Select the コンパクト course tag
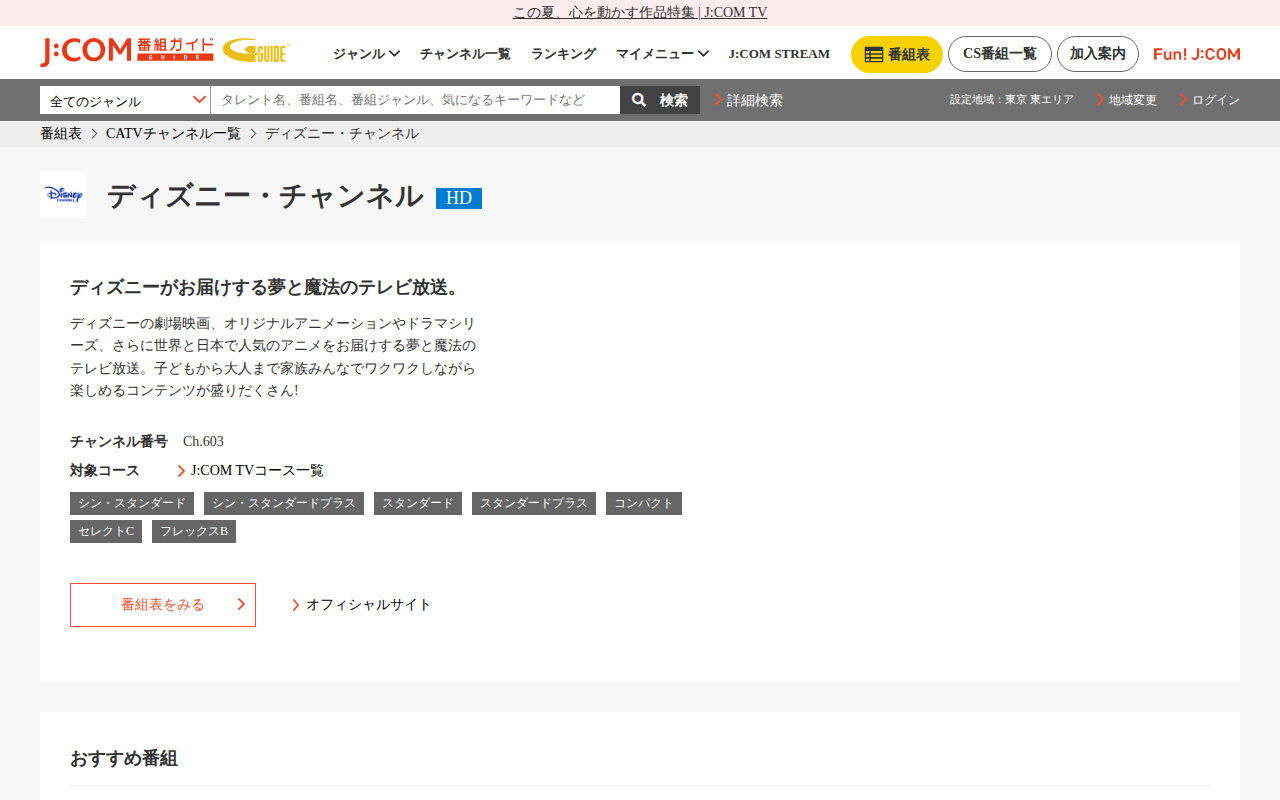This screenshot has height=800, width=1280. 644,503
